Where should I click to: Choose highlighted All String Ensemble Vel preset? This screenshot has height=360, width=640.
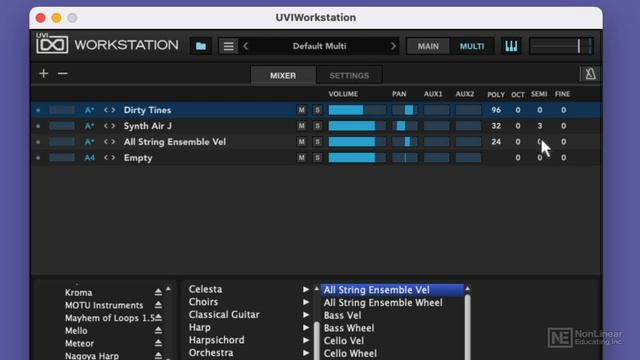392,290
